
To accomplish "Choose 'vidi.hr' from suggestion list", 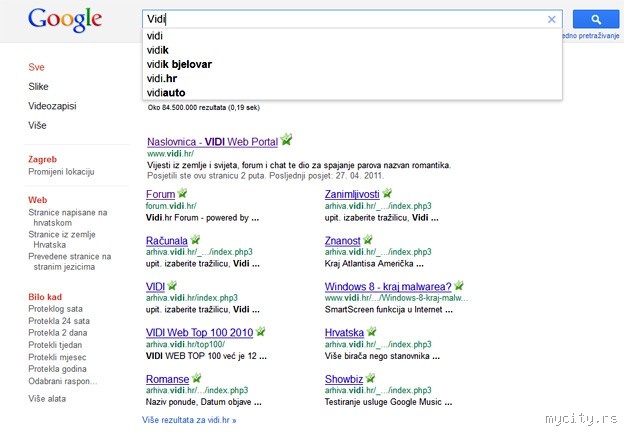I will pyautogui.click(x=162, y=78).
